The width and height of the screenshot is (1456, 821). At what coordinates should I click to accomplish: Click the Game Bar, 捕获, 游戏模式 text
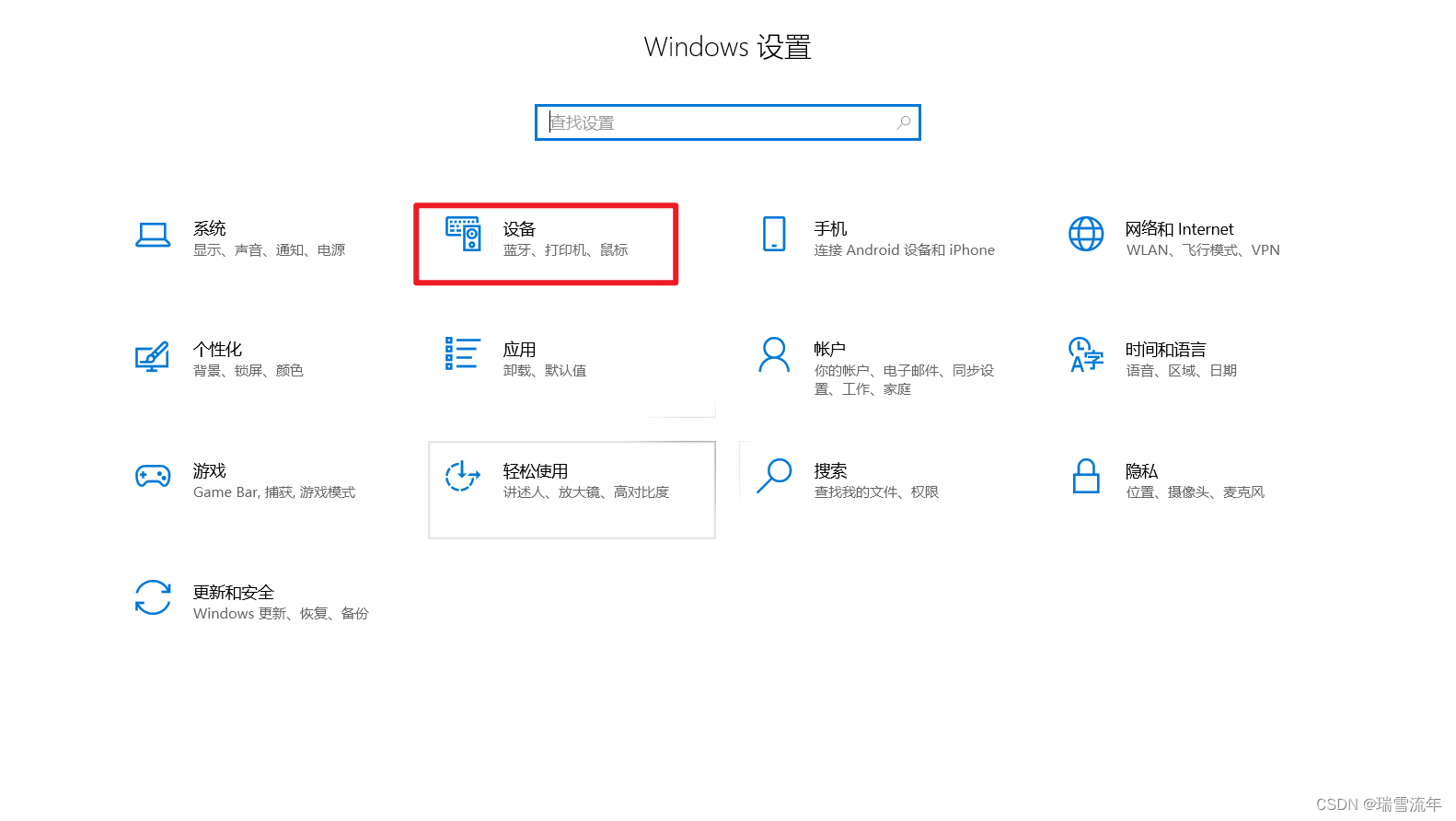pos(274,492)
